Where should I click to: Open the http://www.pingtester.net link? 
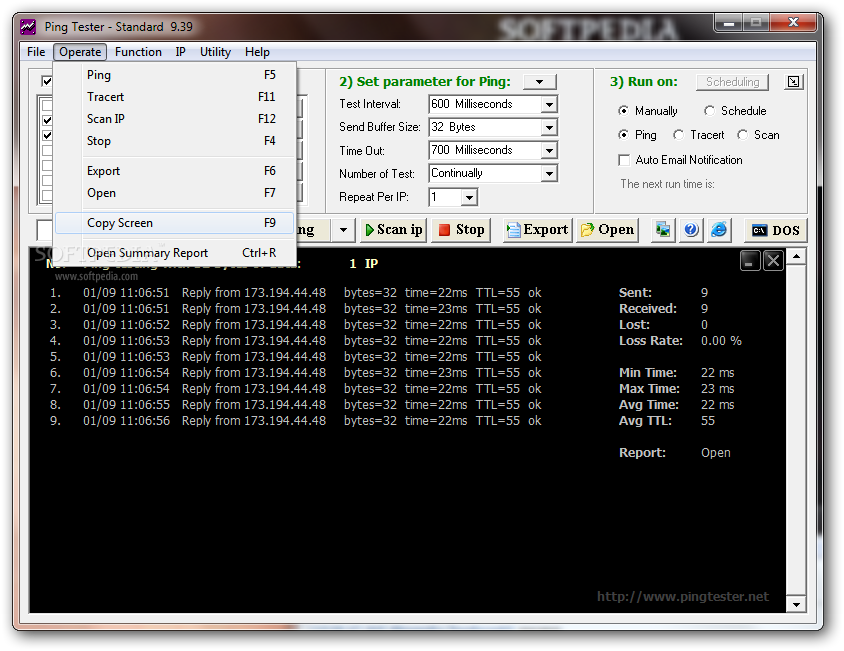click(683, 596)
